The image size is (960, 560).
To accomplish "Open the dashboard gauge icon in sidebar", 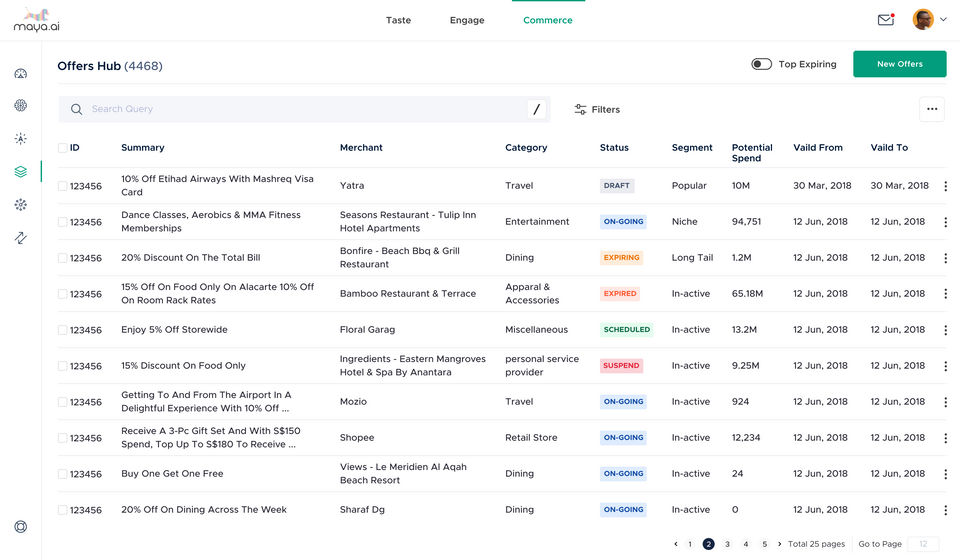I will click(21, 74).
